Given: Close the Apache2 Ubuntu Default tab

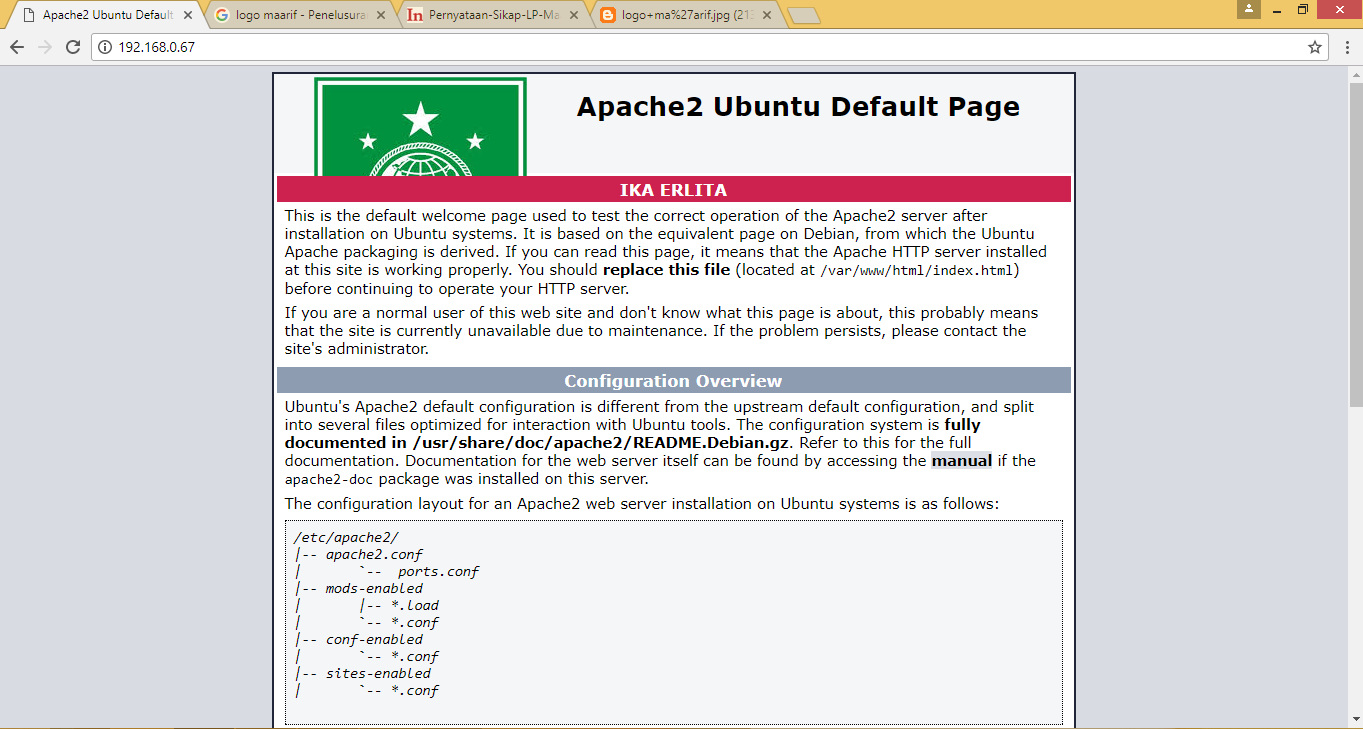Looking at the screenshot, I should pyautogui.click(x=188, y=15).
